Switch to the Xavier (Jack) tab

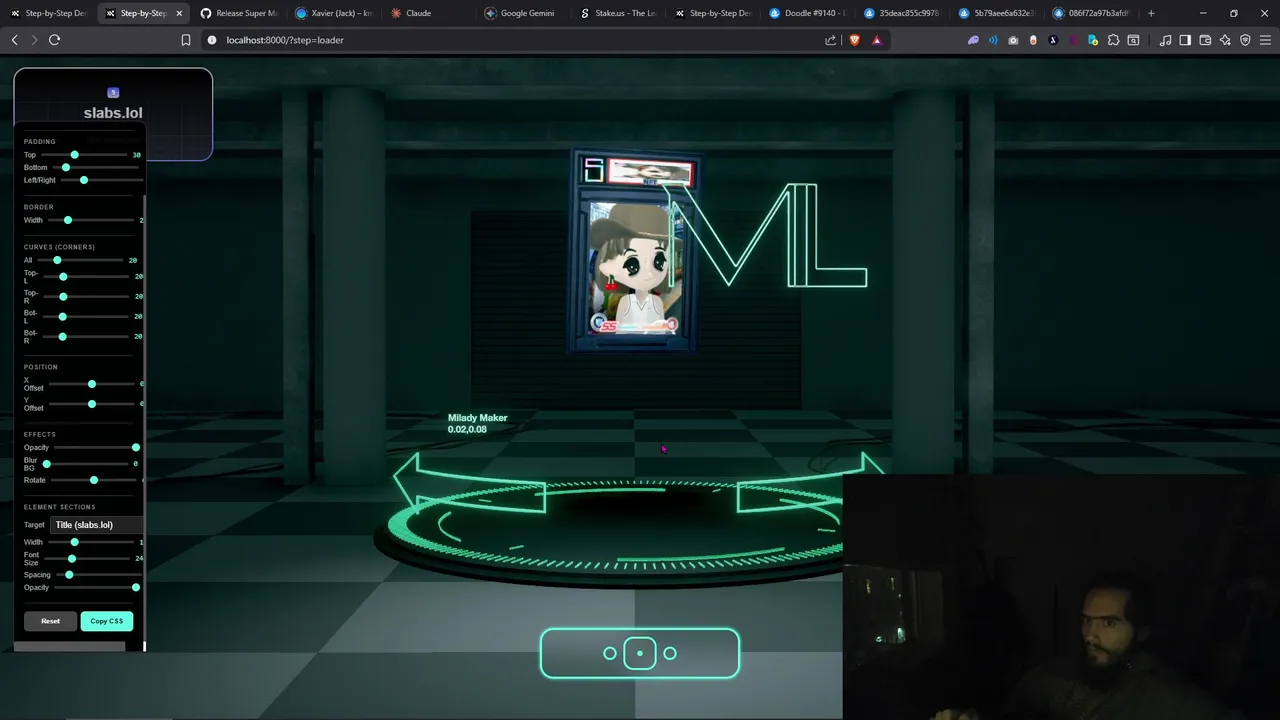(x=333, y=13)
